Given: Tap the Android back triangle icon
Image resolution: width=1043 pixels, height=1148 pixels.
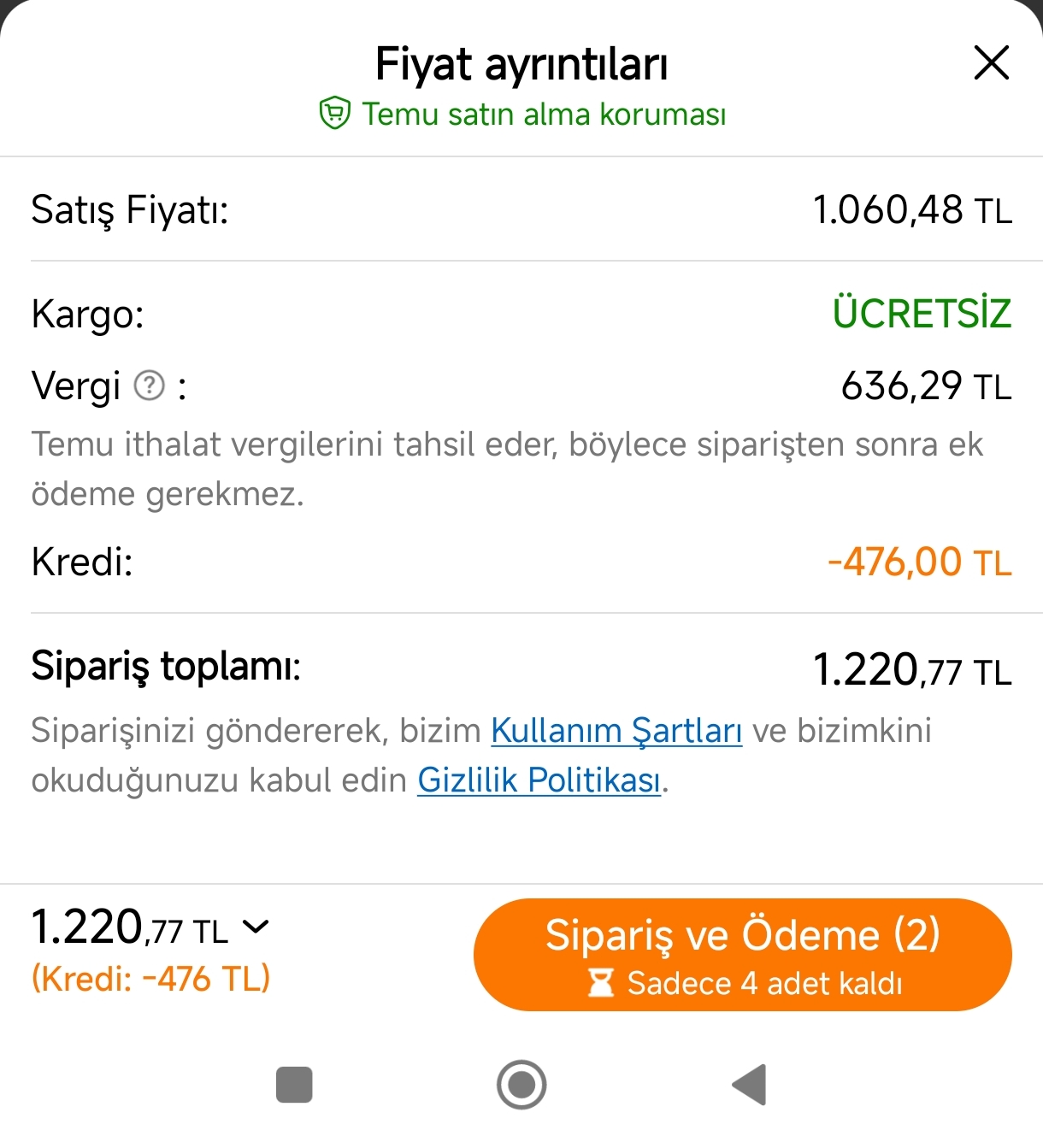Looking at the screenshot, I should coord(750,1085).
